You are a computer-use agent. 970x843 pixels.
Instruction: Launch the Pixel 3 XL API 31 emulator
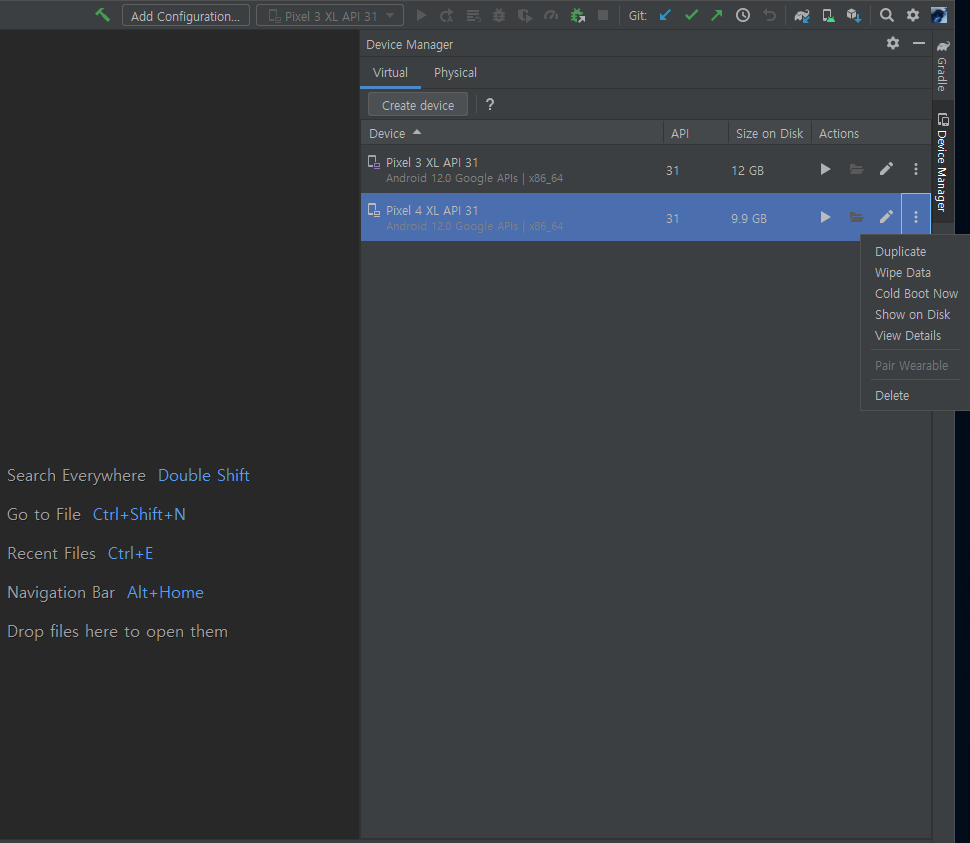click(825, 169)
